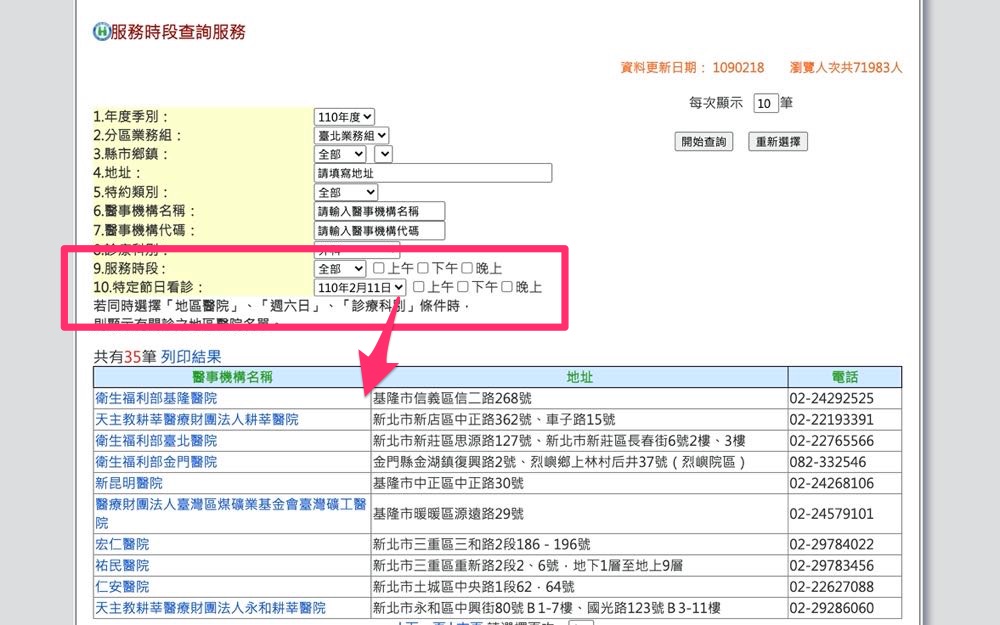
Task: Expand the 服務時段 全部 dropdown
Action: [340, 269]
